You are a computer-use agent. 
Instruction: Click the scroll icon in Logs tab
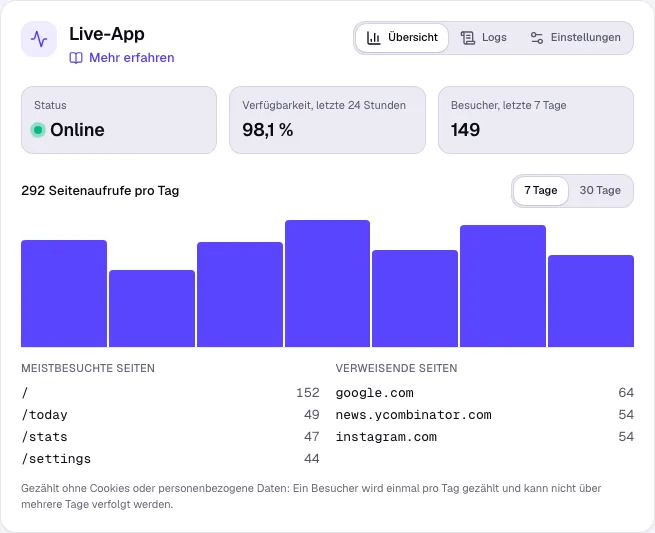coord(468,38)
